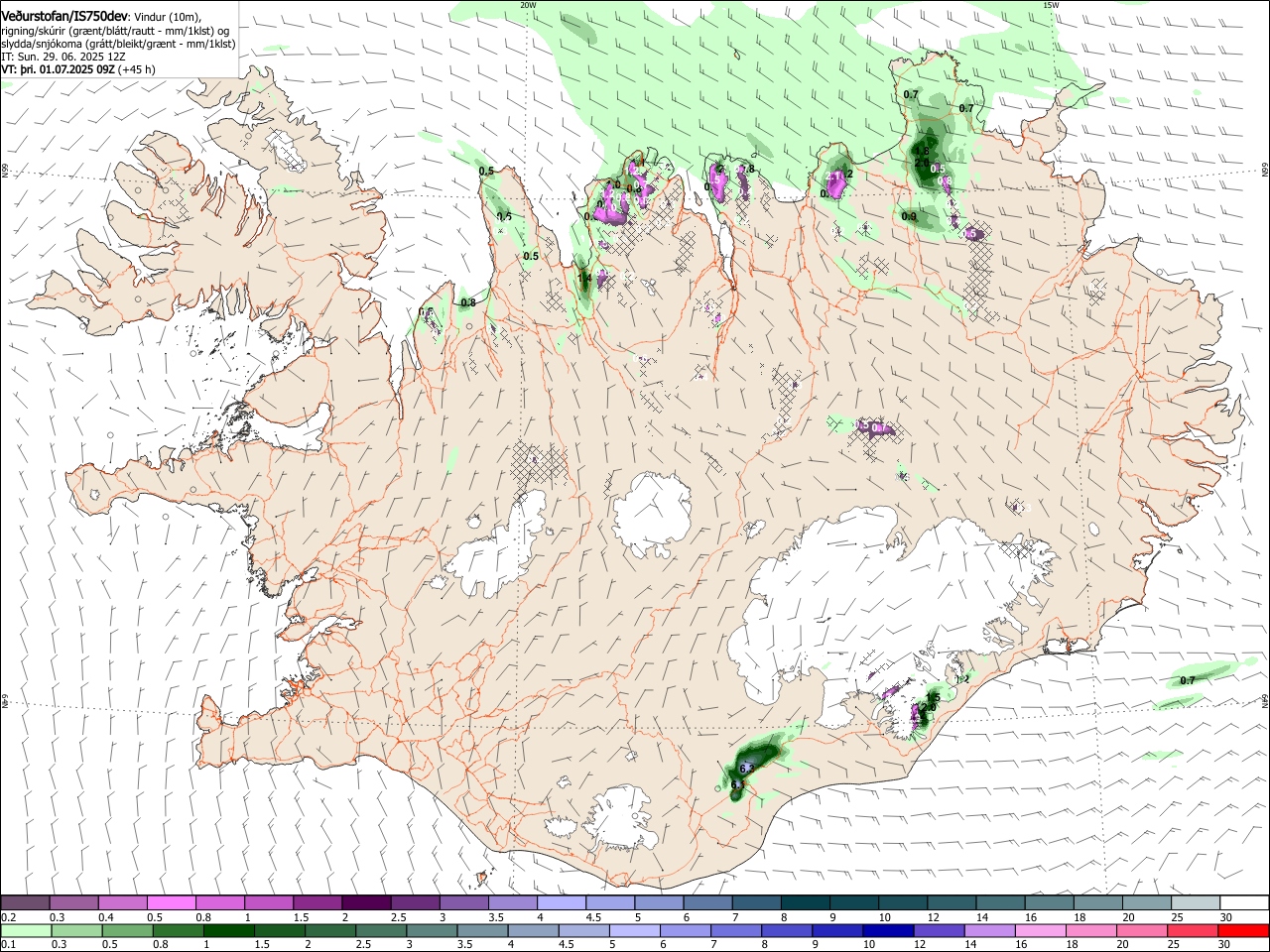Viewport: 1270px width, 952px height.
Task: Click the 1.4 precipitation value on the map
Action: click(584, 279)
